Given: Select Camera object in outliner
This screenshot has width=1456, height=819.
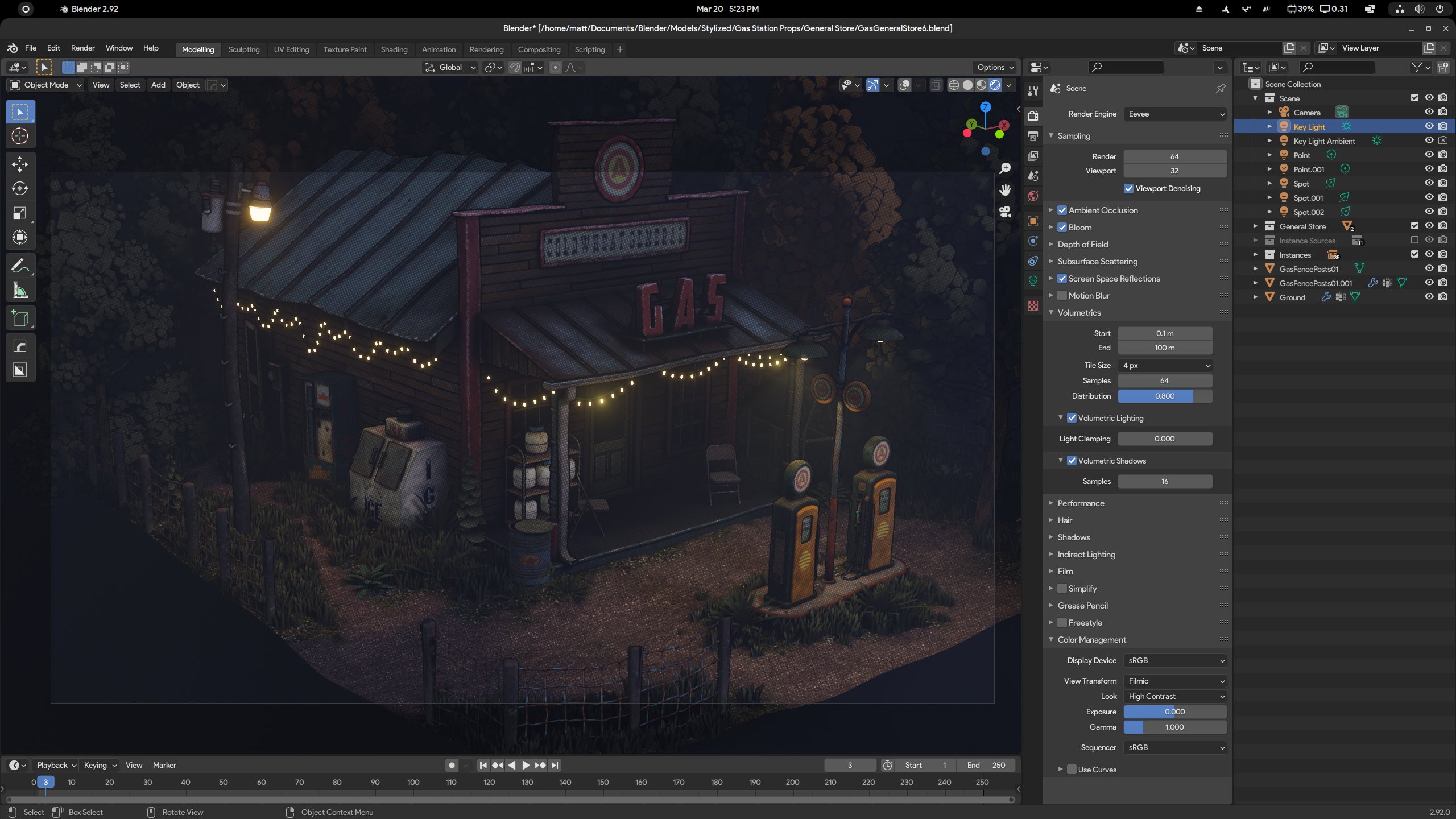Looking at the screenshot, I should point(1306,113).
